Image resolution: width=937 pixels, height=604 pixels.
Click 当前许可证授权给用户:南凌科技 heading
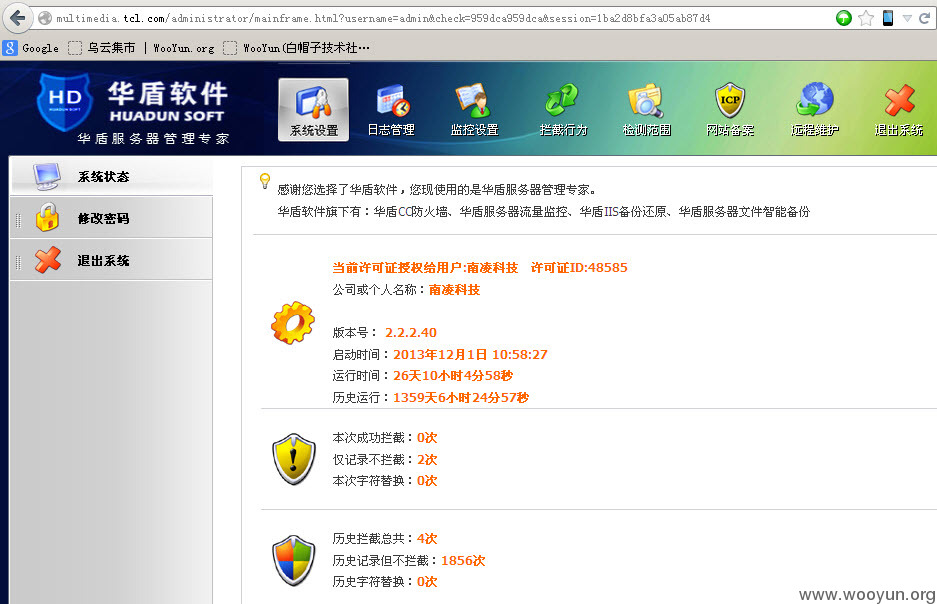(425, 268)
